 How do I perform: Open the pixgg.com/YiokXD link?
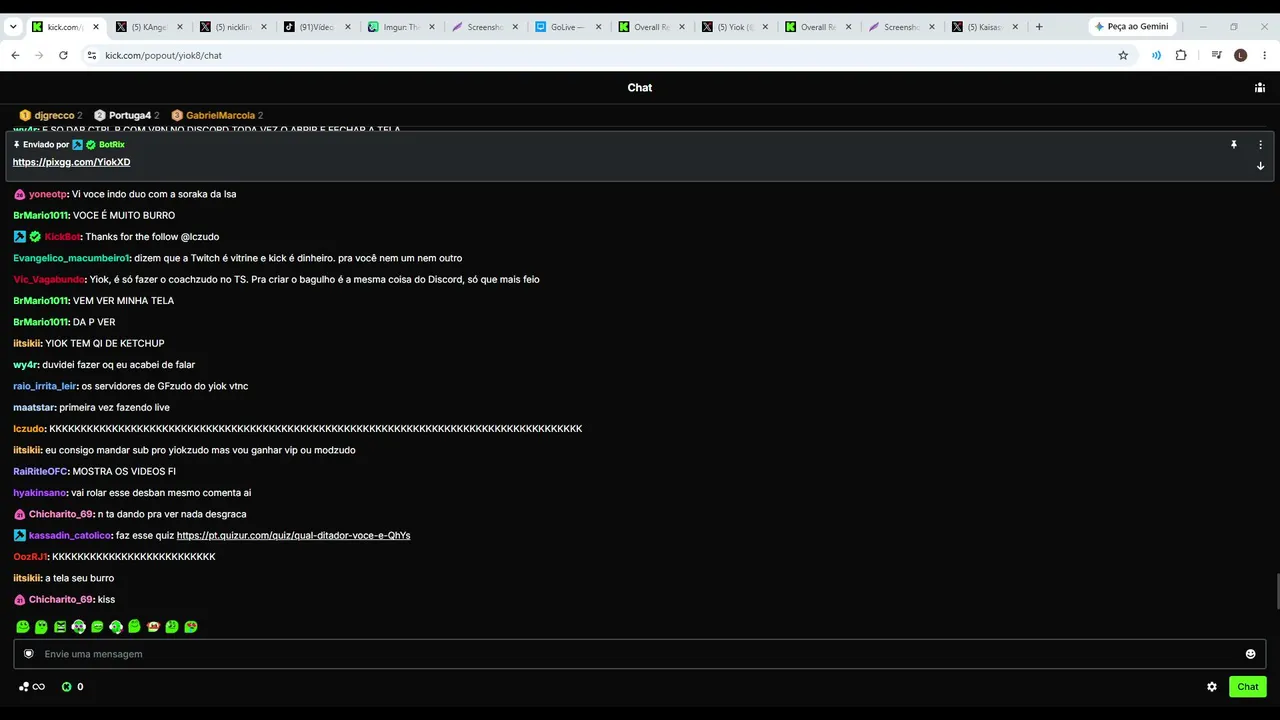click(71, 162)
